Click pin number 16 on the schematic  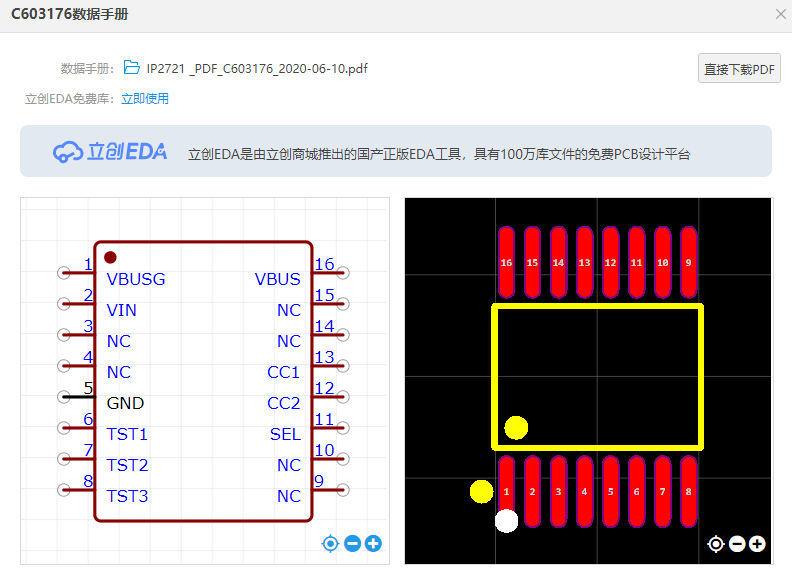click(x=324, y=264)
